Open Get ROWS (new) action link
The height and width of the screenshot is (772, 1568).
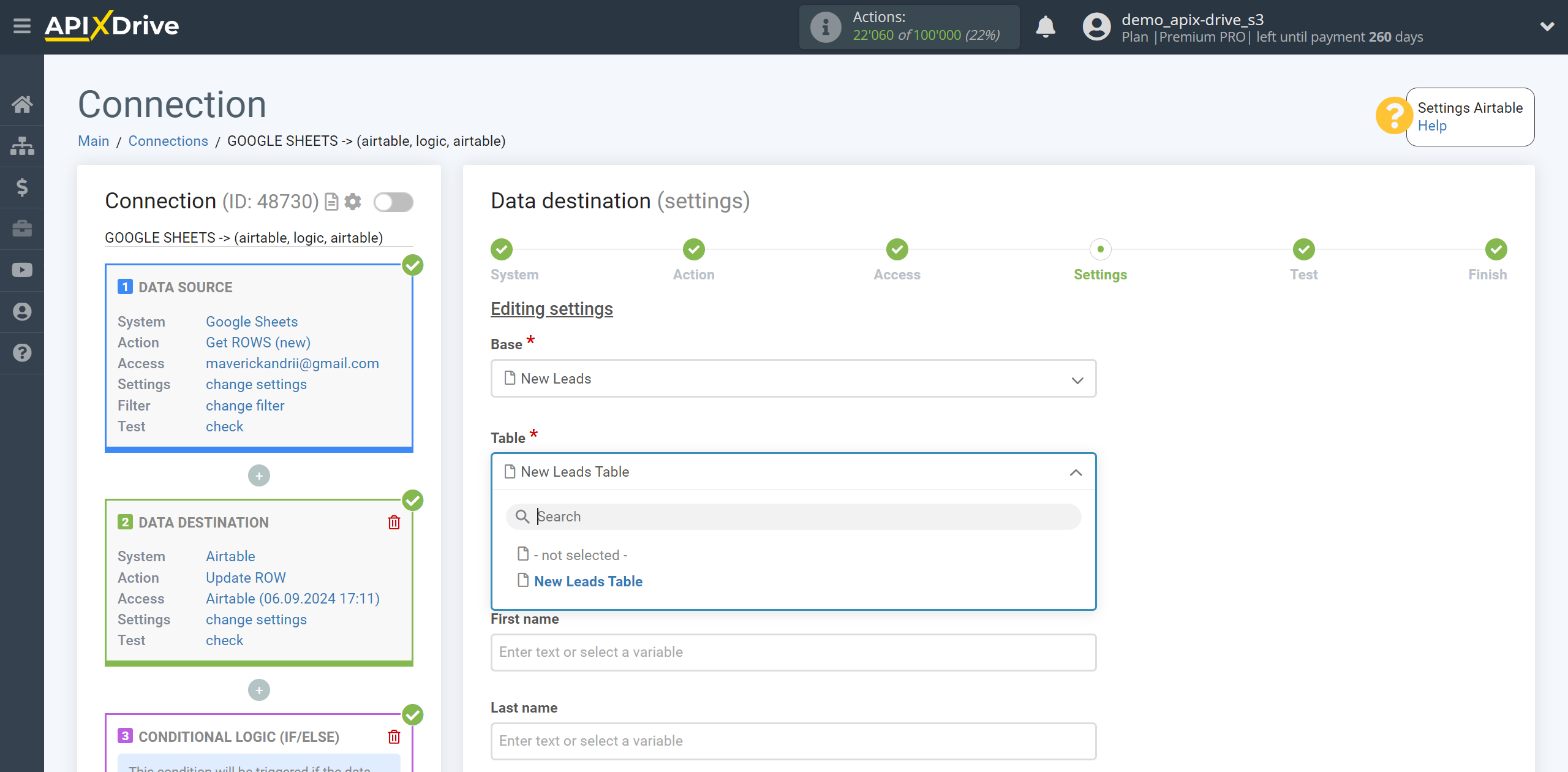[x=258, y=342]
